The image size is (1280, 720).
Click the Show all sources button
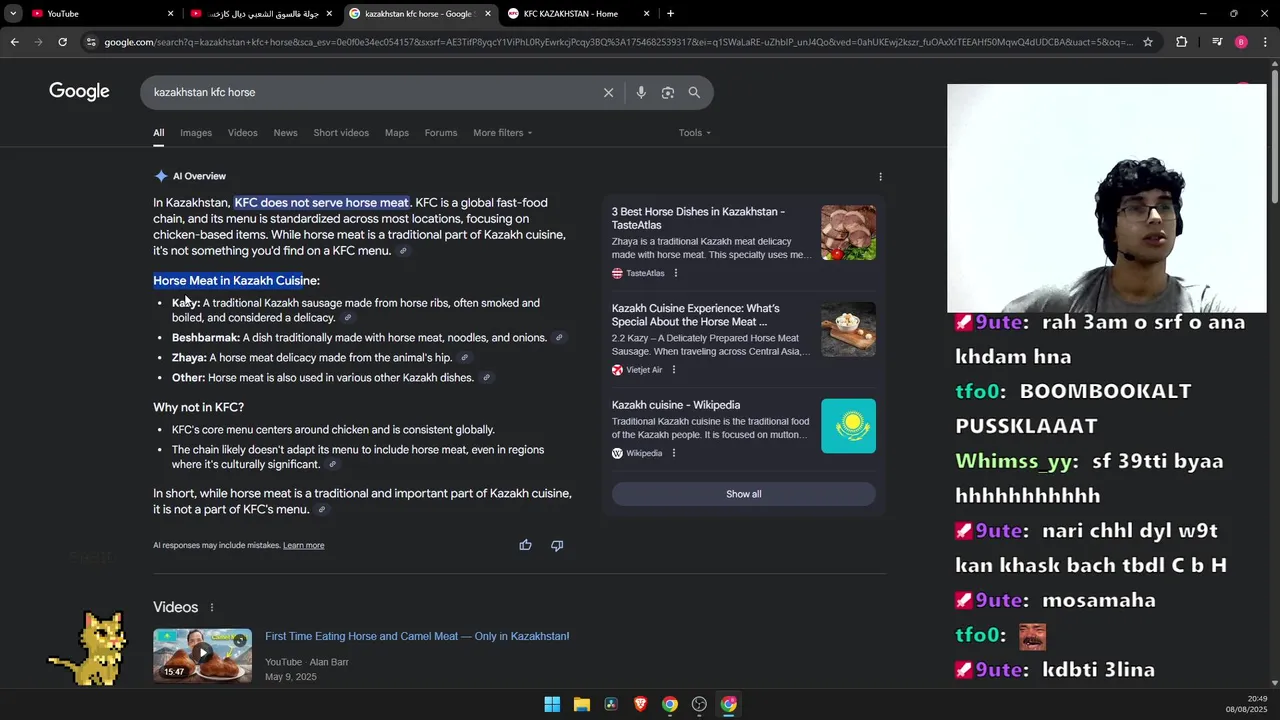click(x=743, y=494)
